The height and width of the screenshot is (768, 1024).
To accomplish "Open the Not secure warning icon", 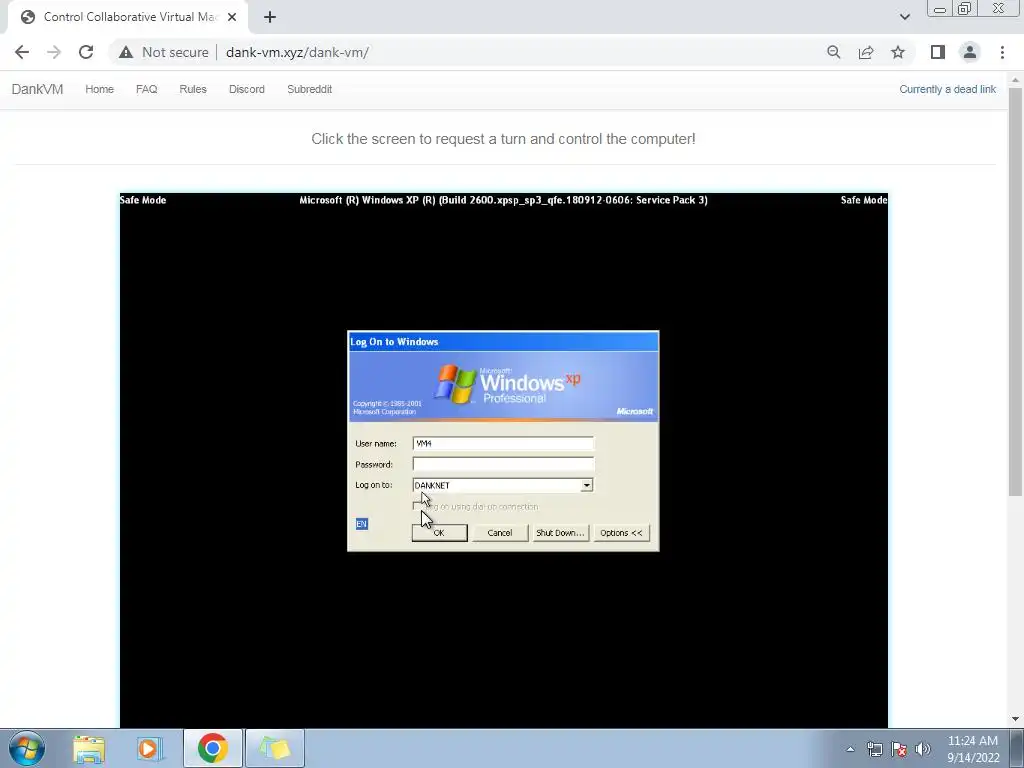I will click(126, 52).
